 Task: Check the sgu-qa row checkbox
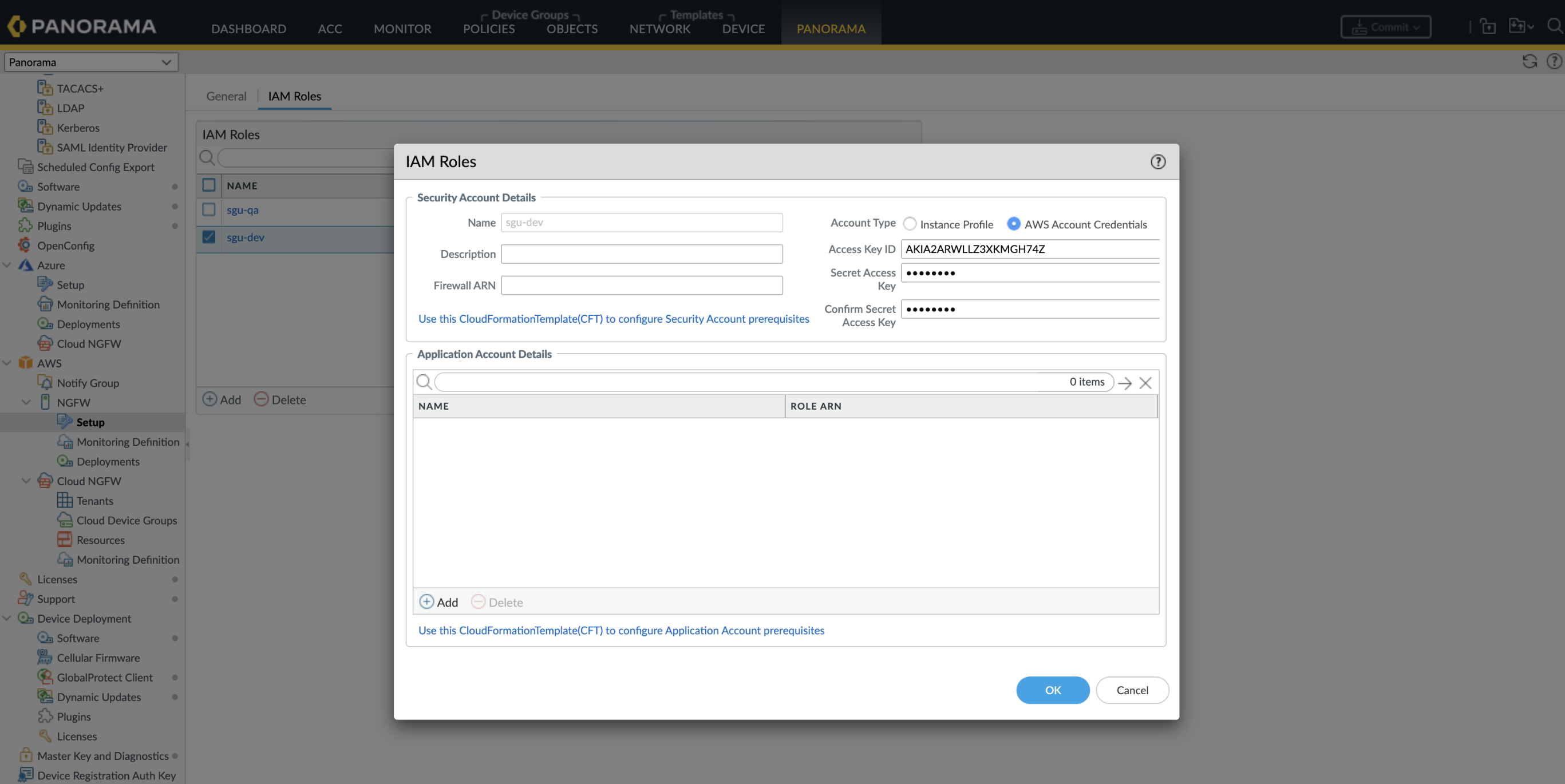(208, 209)
